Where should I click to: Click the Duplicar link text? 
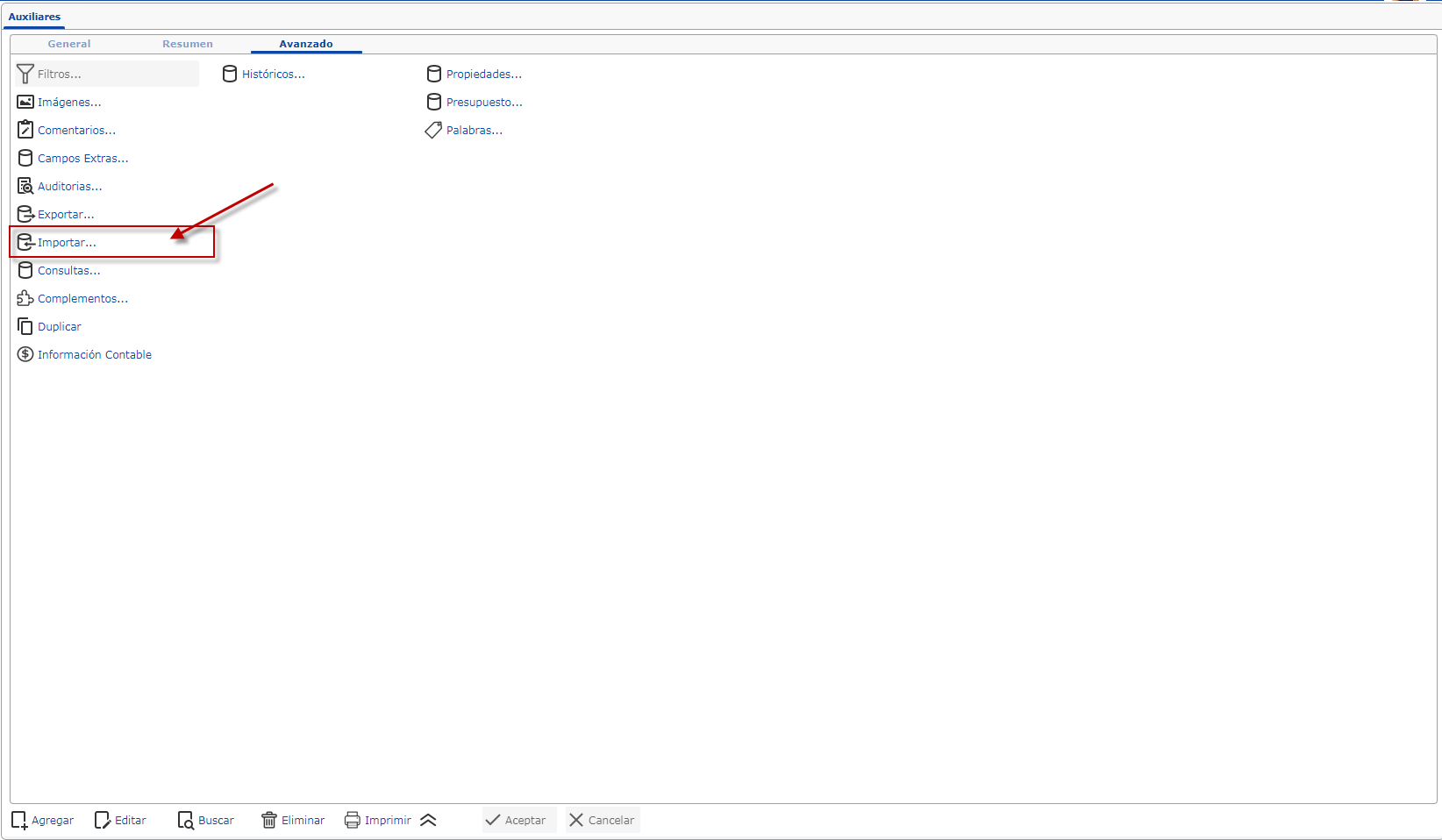click(x=60, y=327)
